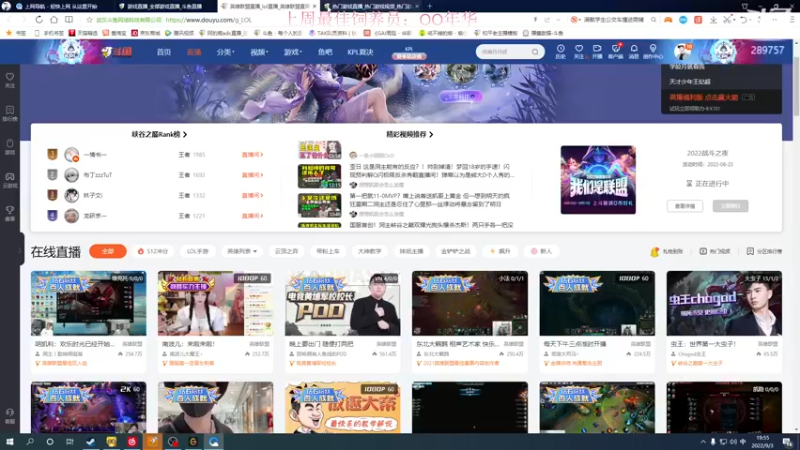Viewport: 800px width, 450px height.
Task: Expand the 游戏 dropdown menu
Action: (293, 52)
